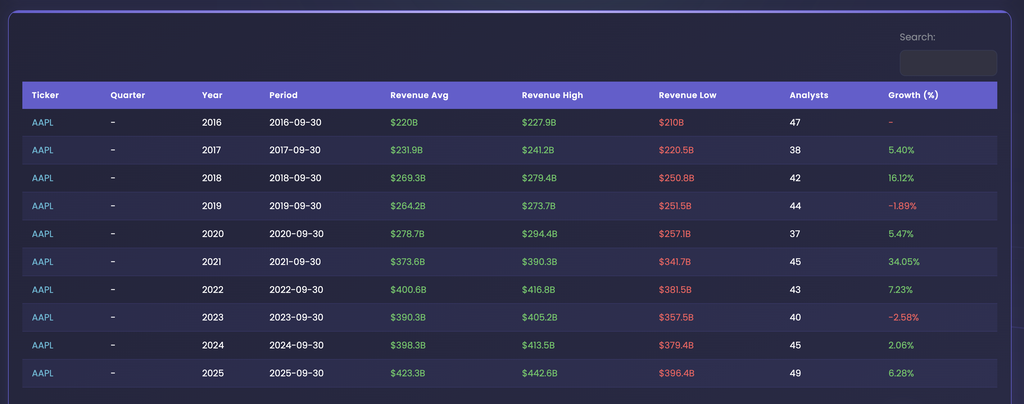Click the -1.89% growth value
Image resolution: width=1024 pixels, height=404 pixels.
(x=903, y=206)
